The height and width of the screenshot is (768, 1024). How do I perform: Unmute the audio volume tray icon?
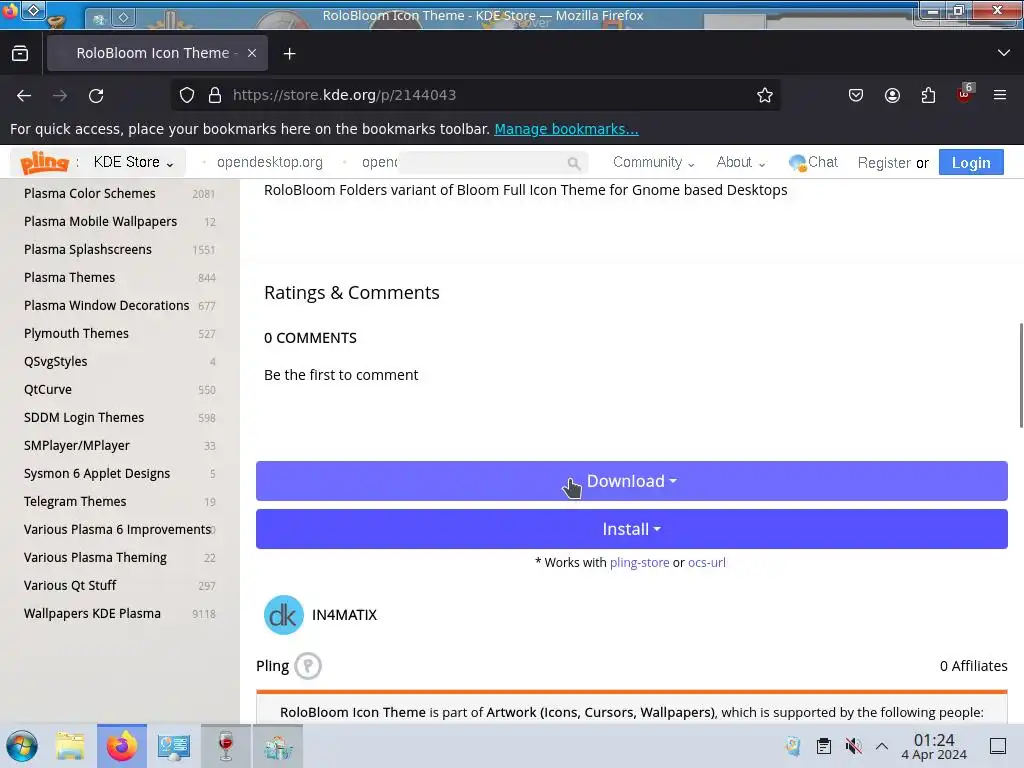853,746
